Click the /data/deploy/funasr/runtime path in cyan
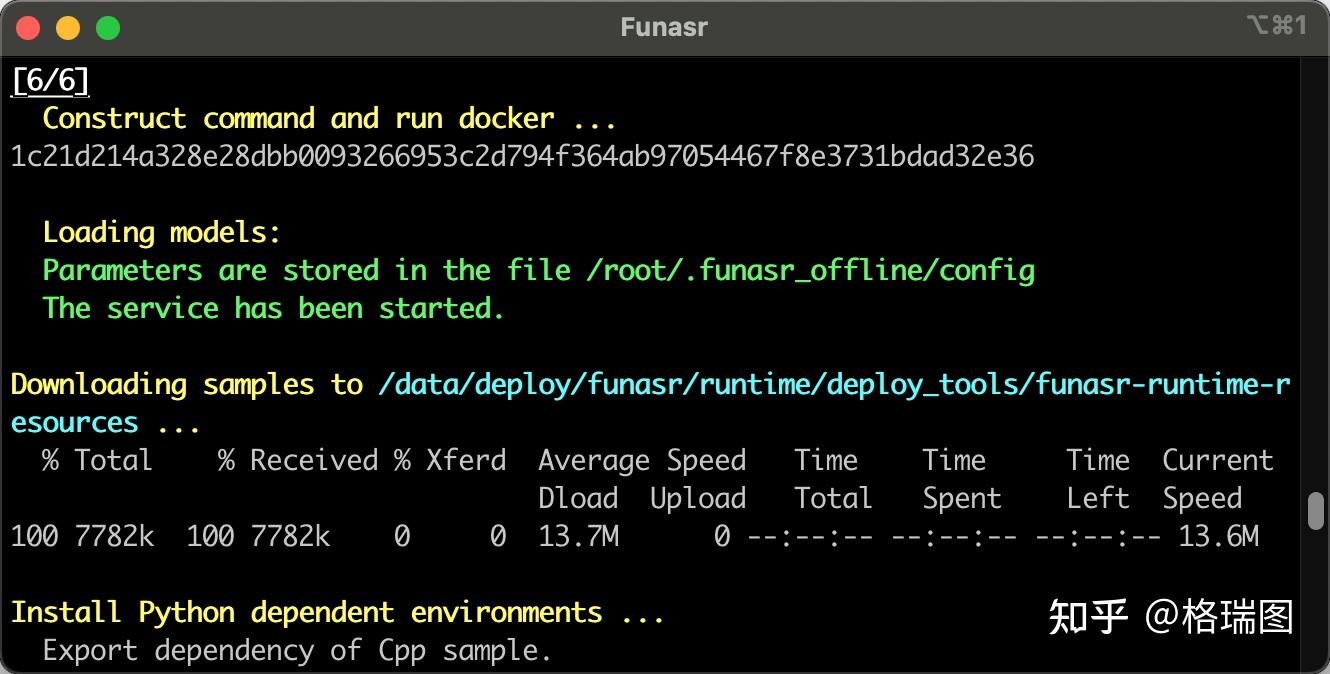Image resolution: width=1330 pixels, height=674 pixels. (834, 384)
